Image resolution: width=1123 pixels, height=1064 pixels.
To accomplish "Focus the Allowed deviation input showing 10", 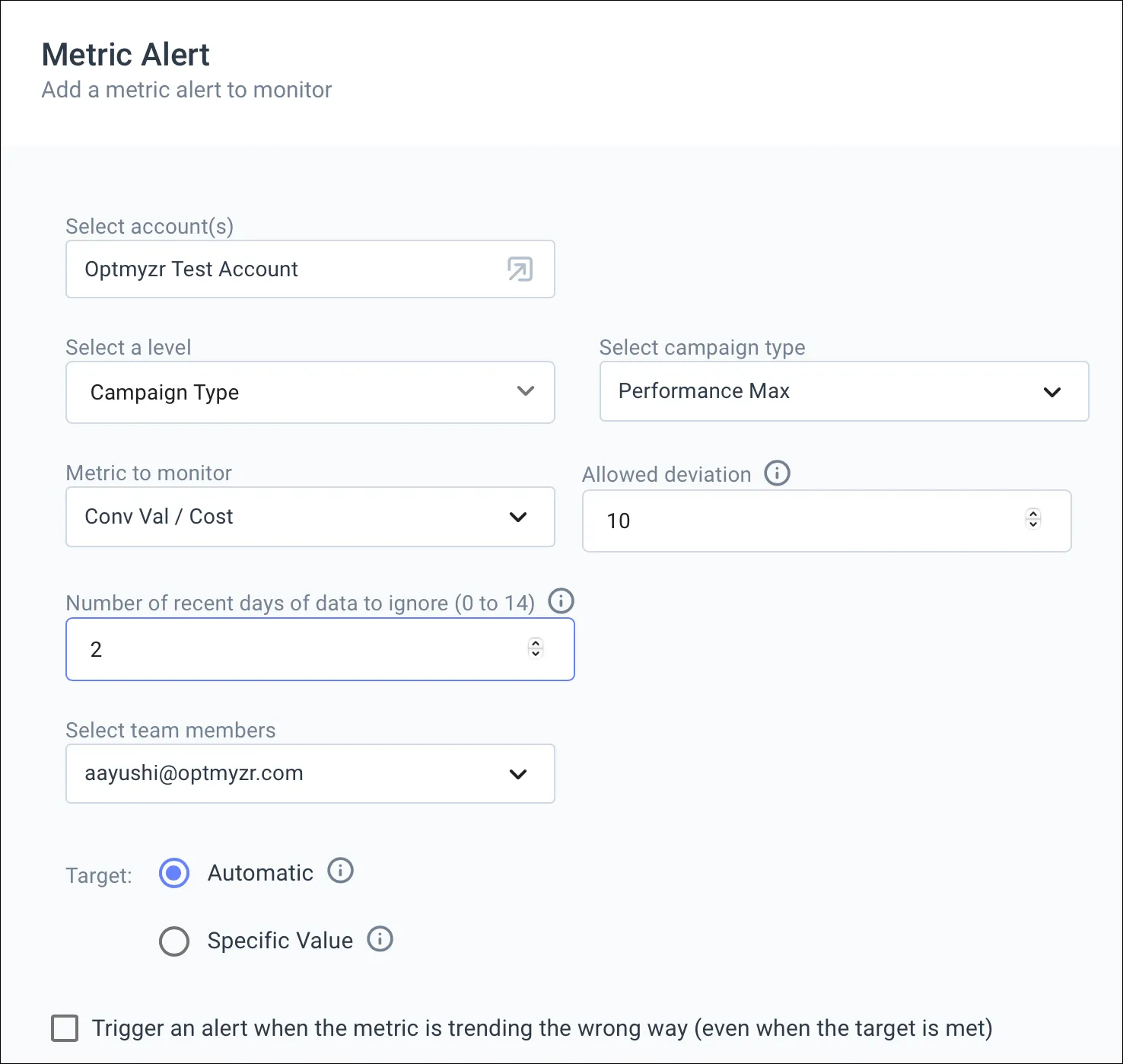I will (x=799, y=521).
